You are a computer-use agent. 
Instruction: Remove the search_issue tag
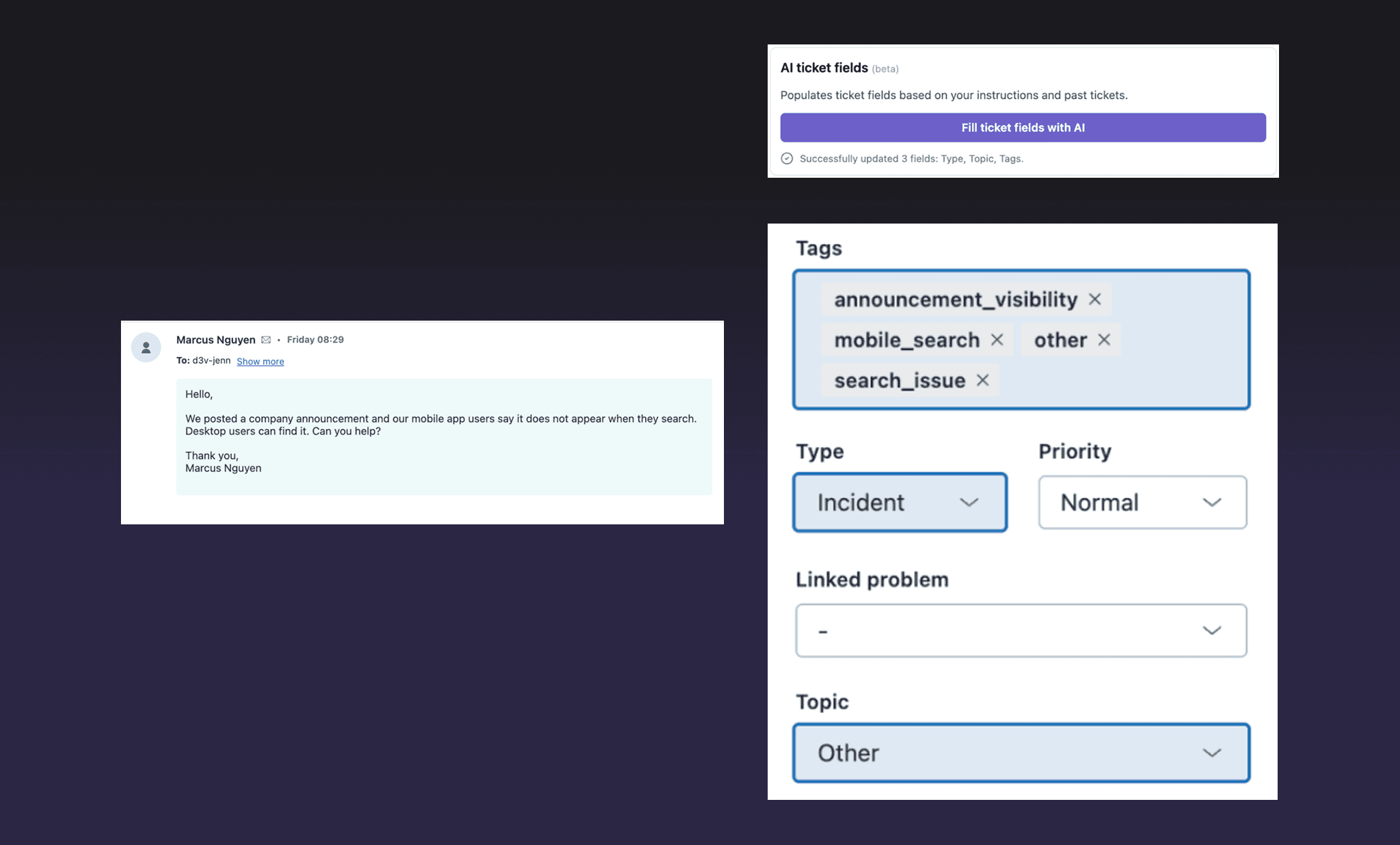tap(983, 380)
